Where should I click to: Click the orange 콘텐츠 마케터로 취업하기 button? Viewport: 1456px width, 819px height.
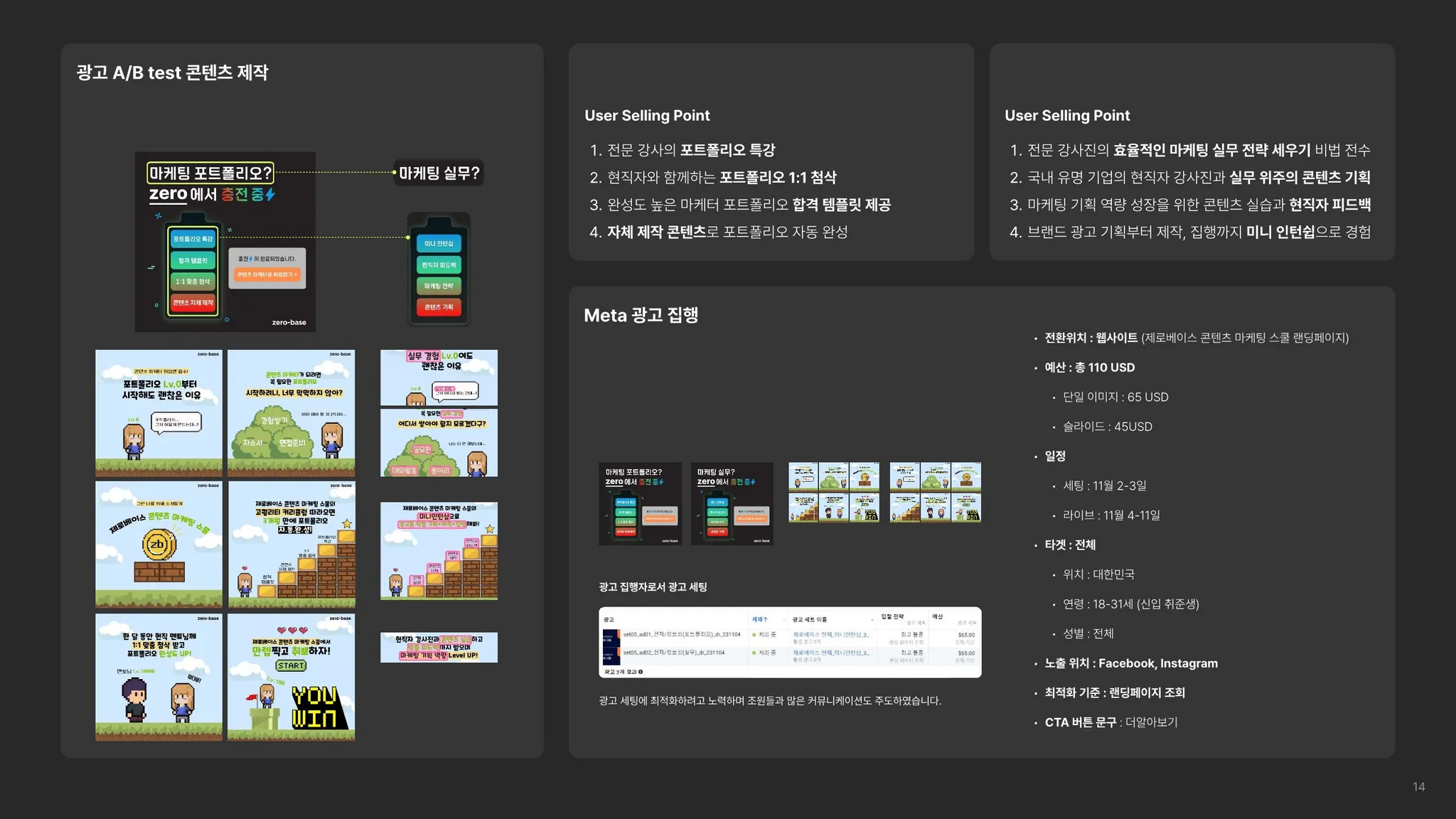(267, 274)
